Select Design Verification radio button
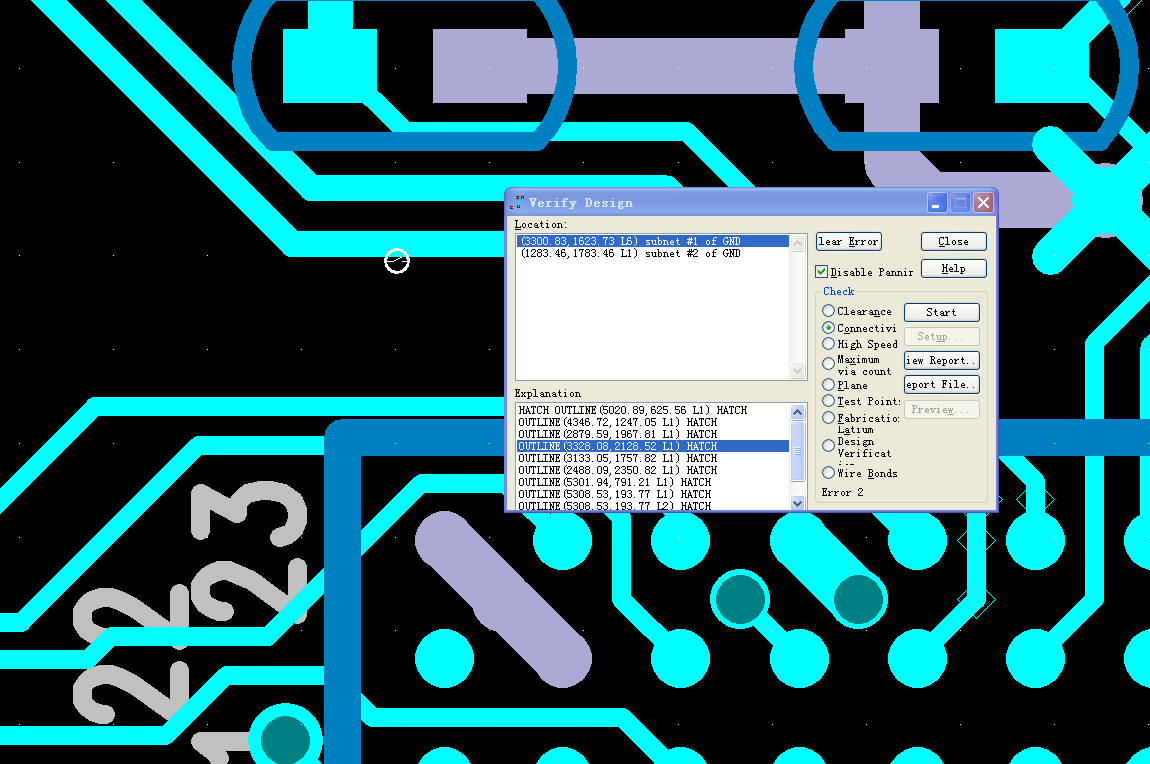 point(828,445)
